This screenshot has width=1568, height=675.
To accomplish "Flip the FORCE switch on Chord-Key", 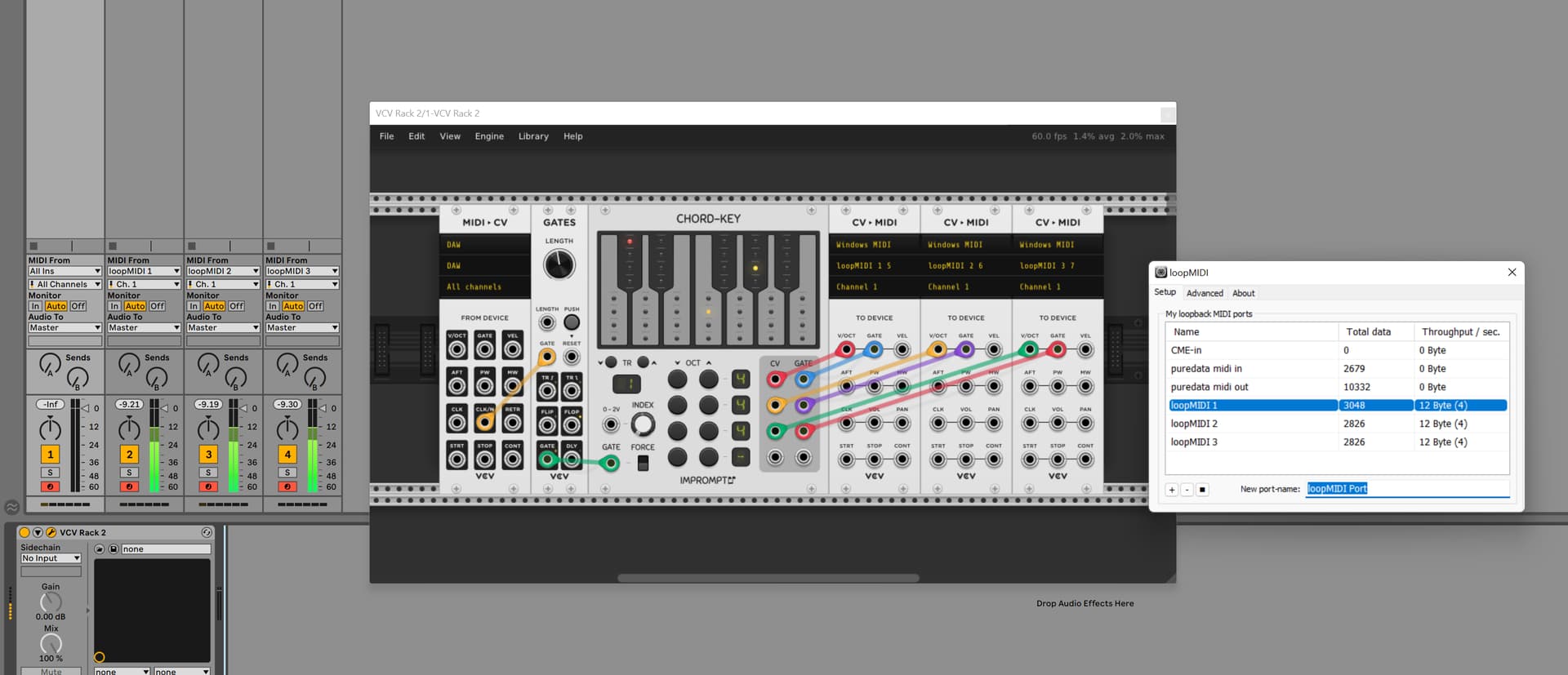I will [643, 463].
